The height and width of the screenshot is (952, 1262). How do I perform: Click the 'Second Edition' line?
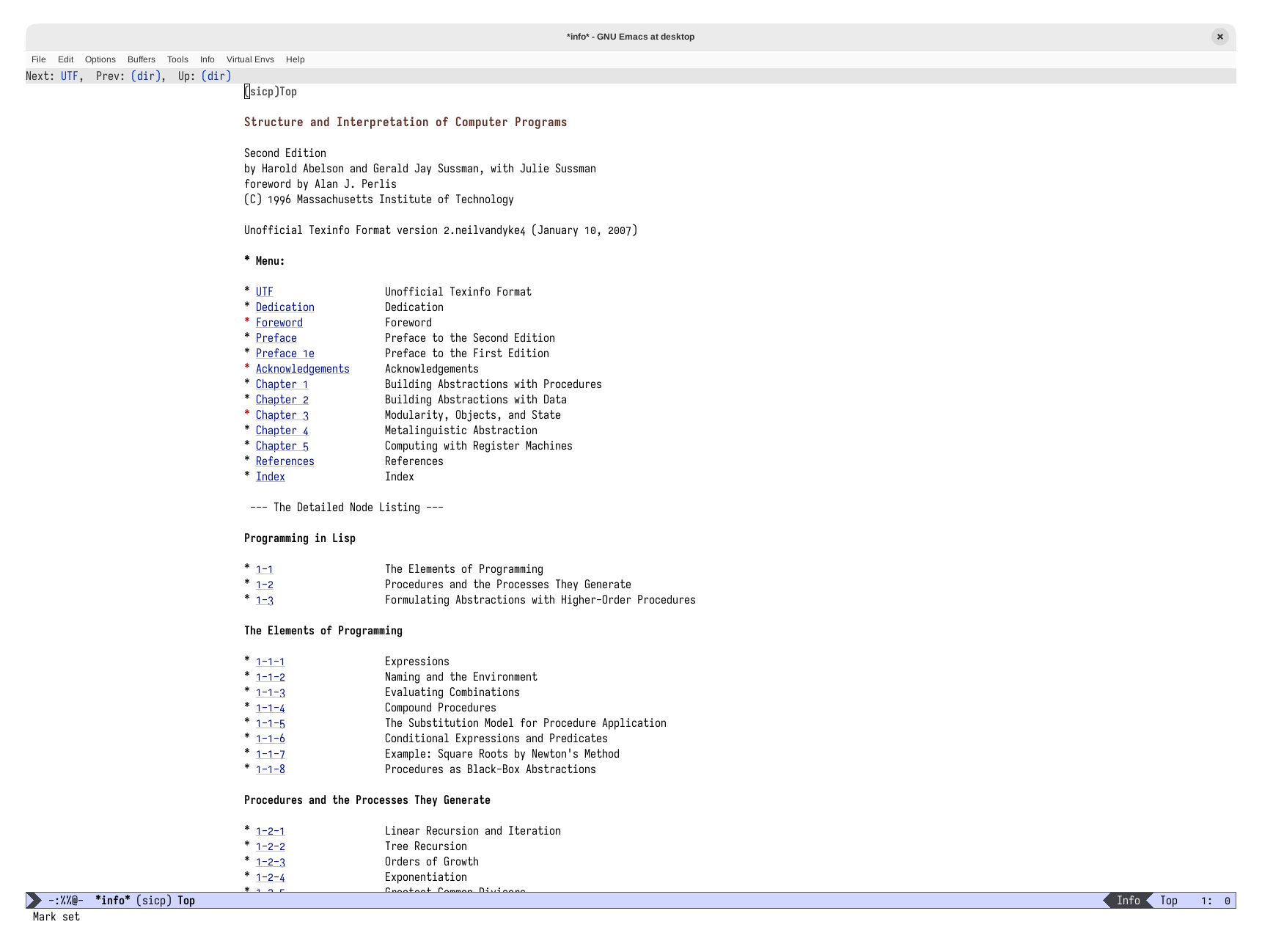(285, 153)
